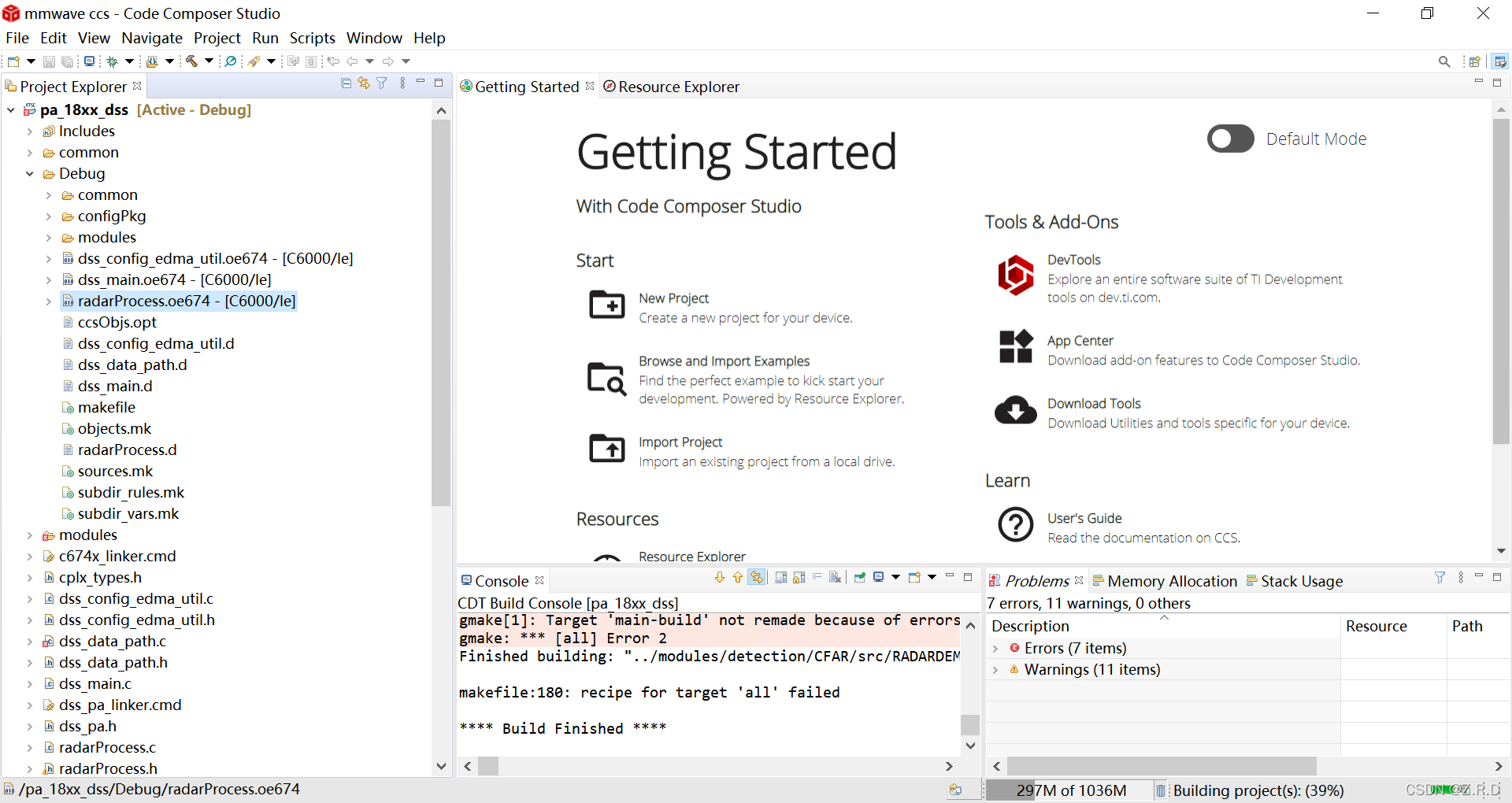Screen dimensions: 1512x803
Task: Expand the Includes node
Action: tap(30, 131)
